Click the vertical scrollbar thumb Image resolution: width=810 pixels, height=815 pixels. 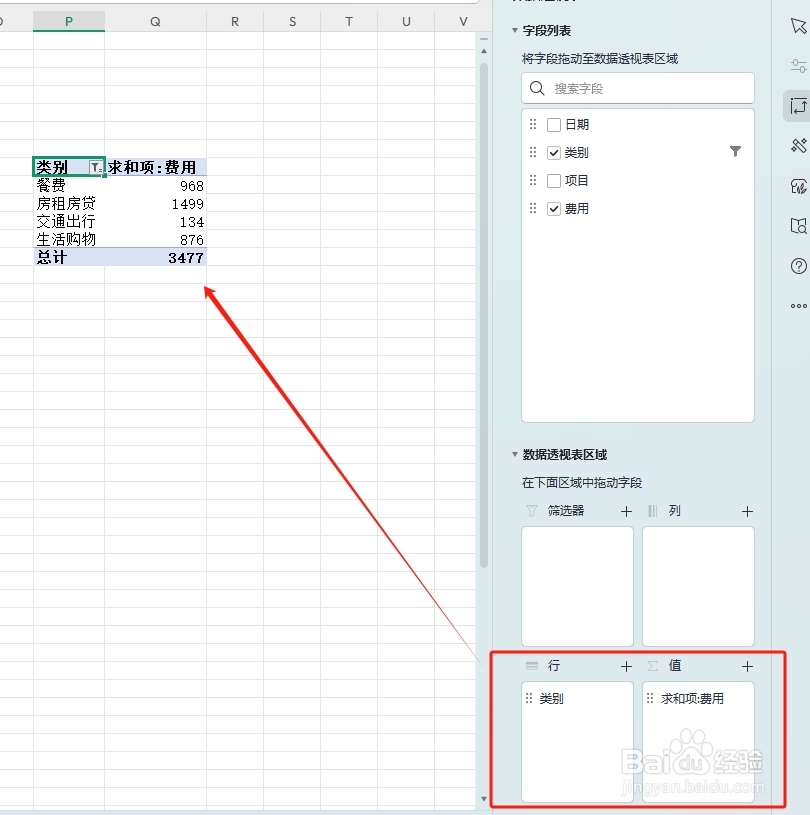(484, 315)
